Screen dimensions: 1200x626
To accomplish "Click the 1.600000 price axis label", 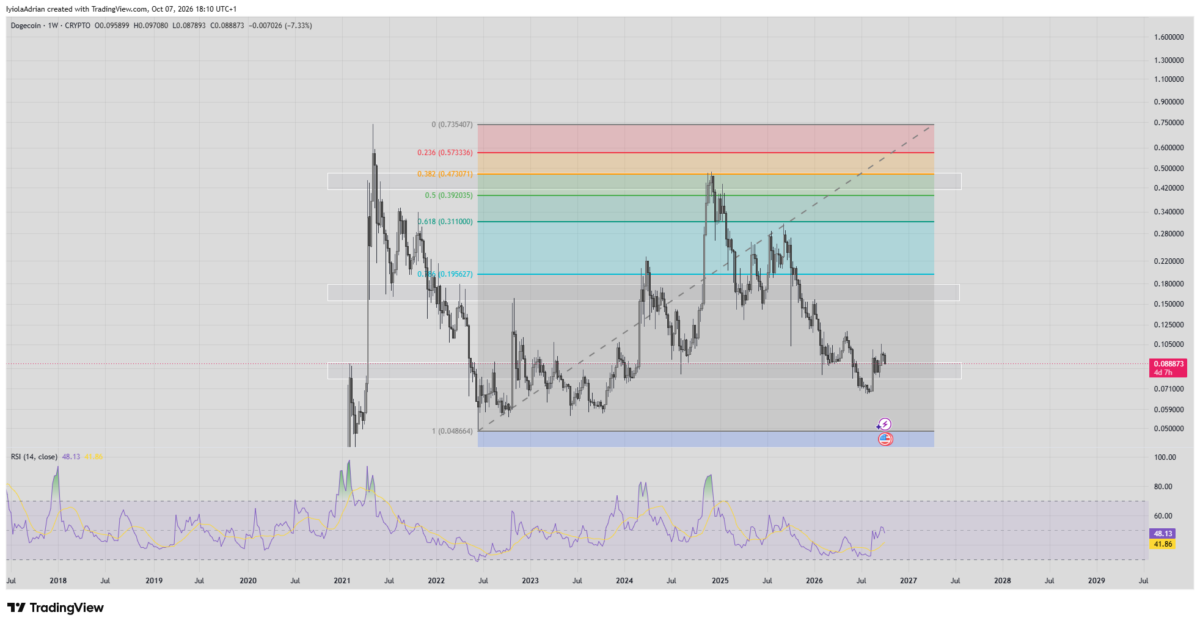I will pyautogui.click(x=1169, y=37).
